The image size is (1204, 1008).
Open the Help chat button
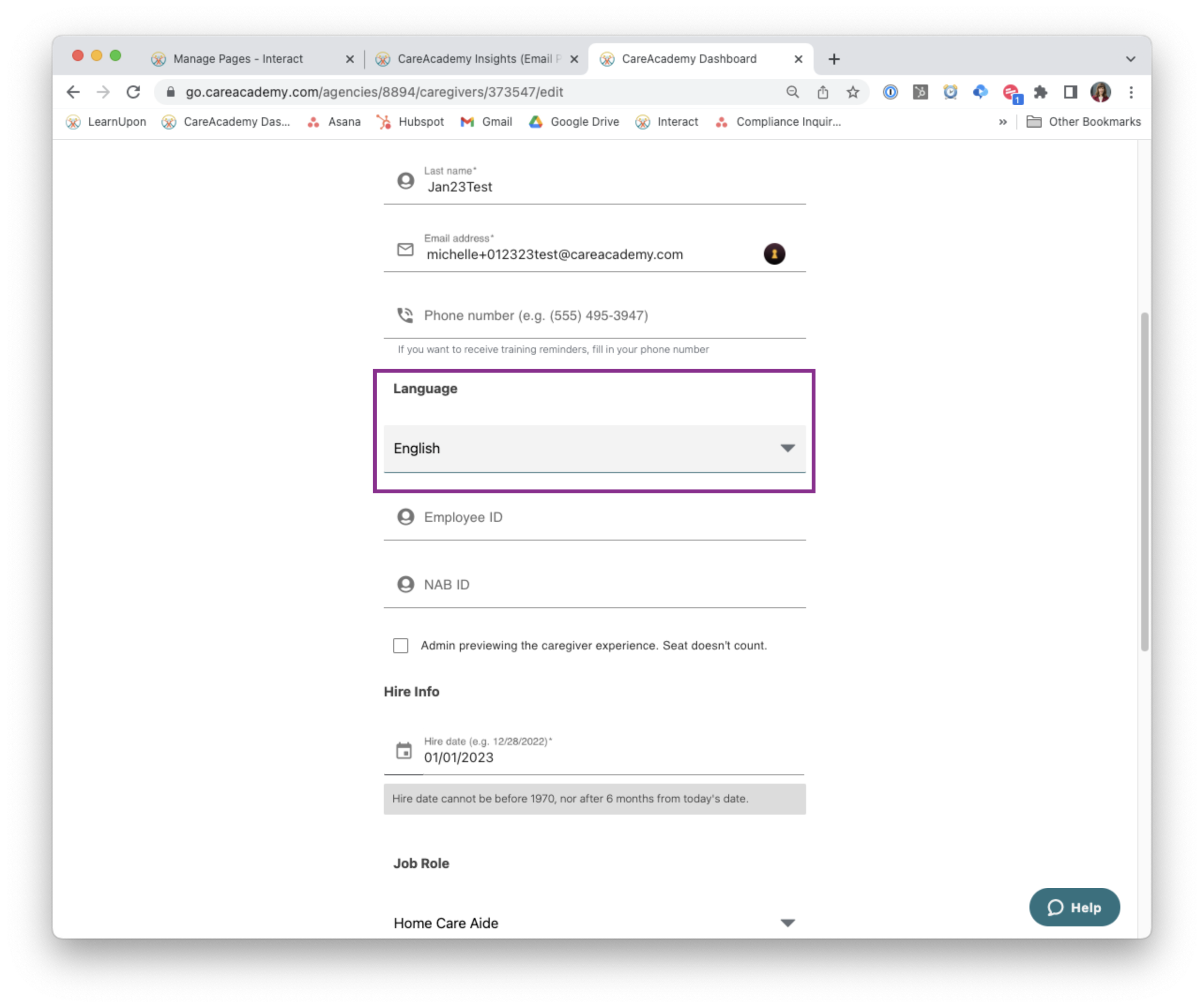pos(1074,907)
